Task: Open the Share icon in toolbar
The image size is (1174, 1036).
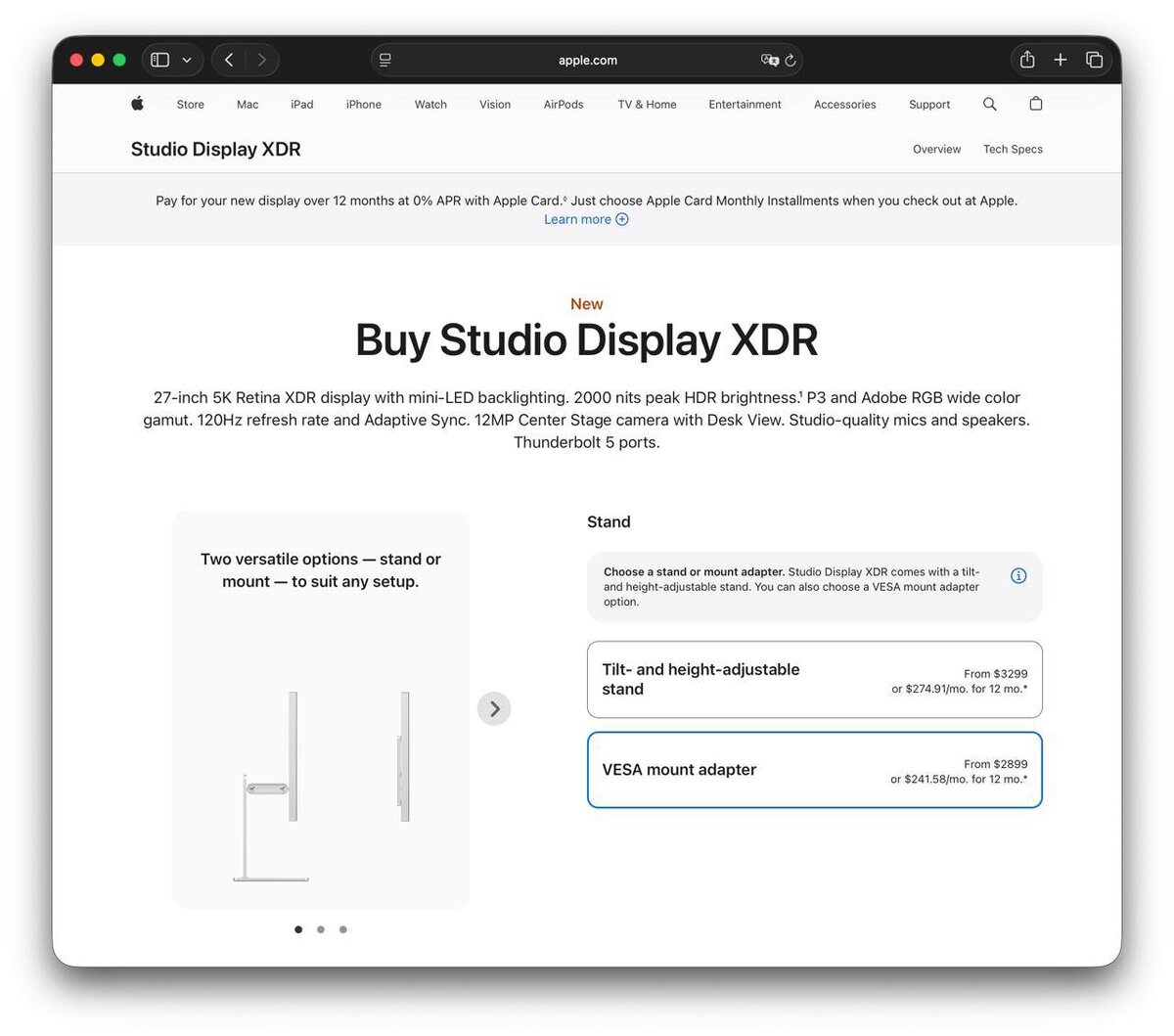Action: click(x=1027, y=60)
